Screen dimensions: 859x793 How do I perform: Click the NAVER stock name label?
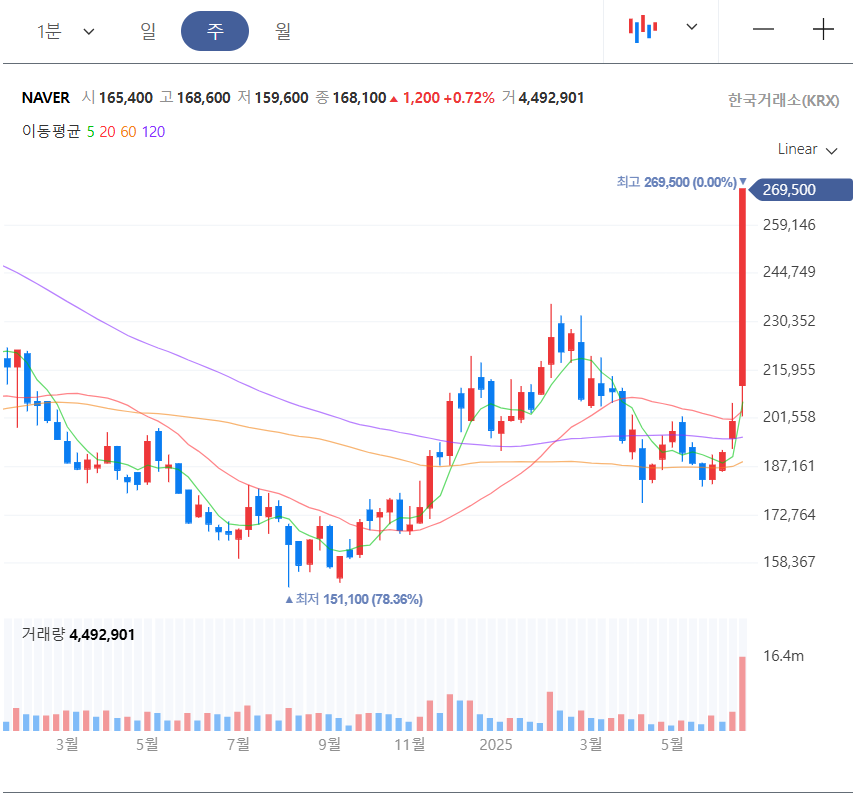45,98
